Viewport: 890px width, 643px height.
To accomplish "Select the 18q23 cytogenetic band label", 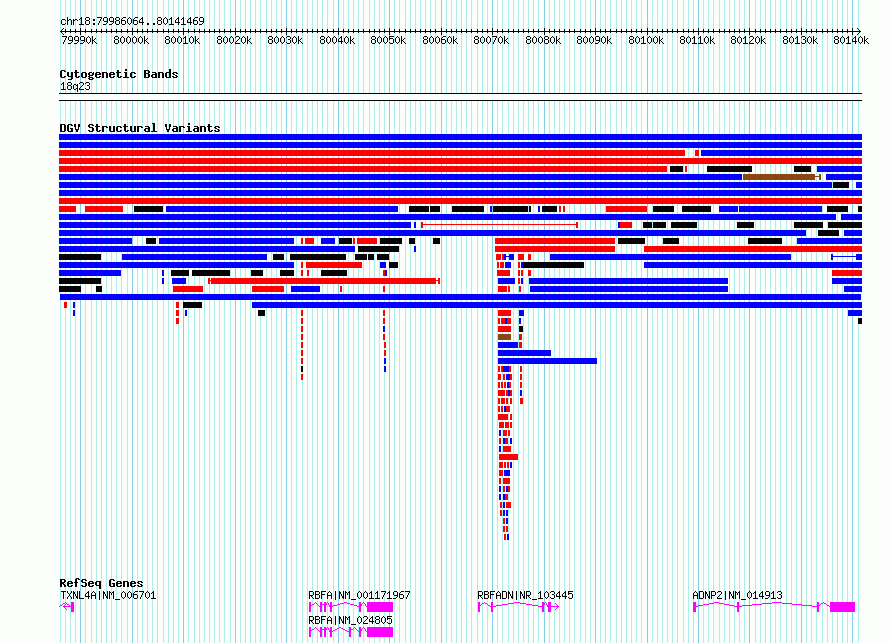I will tap(75, 86).
